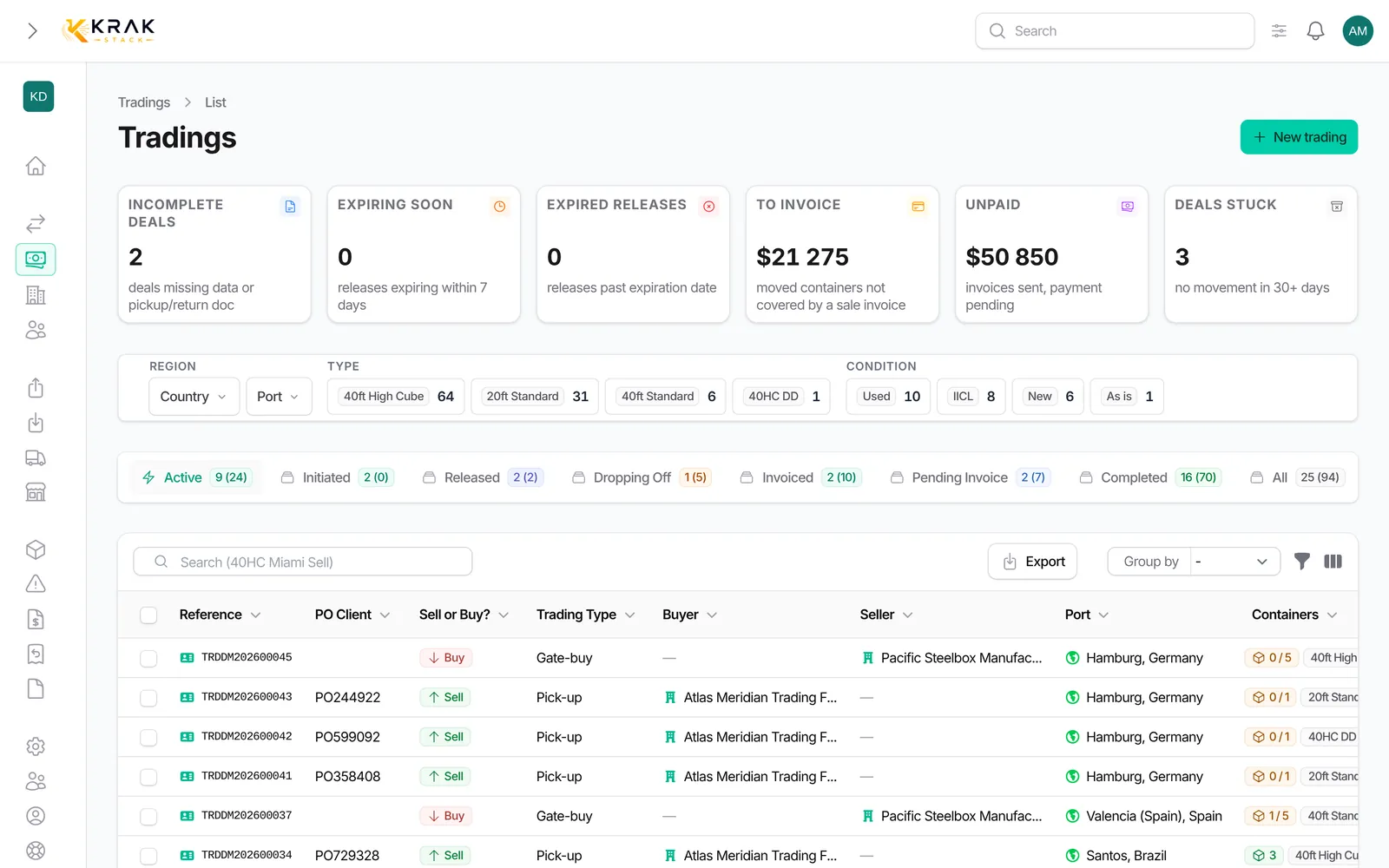
Task: Expand the sidebar with chevron arrow
Action: (x=32, y=31)
